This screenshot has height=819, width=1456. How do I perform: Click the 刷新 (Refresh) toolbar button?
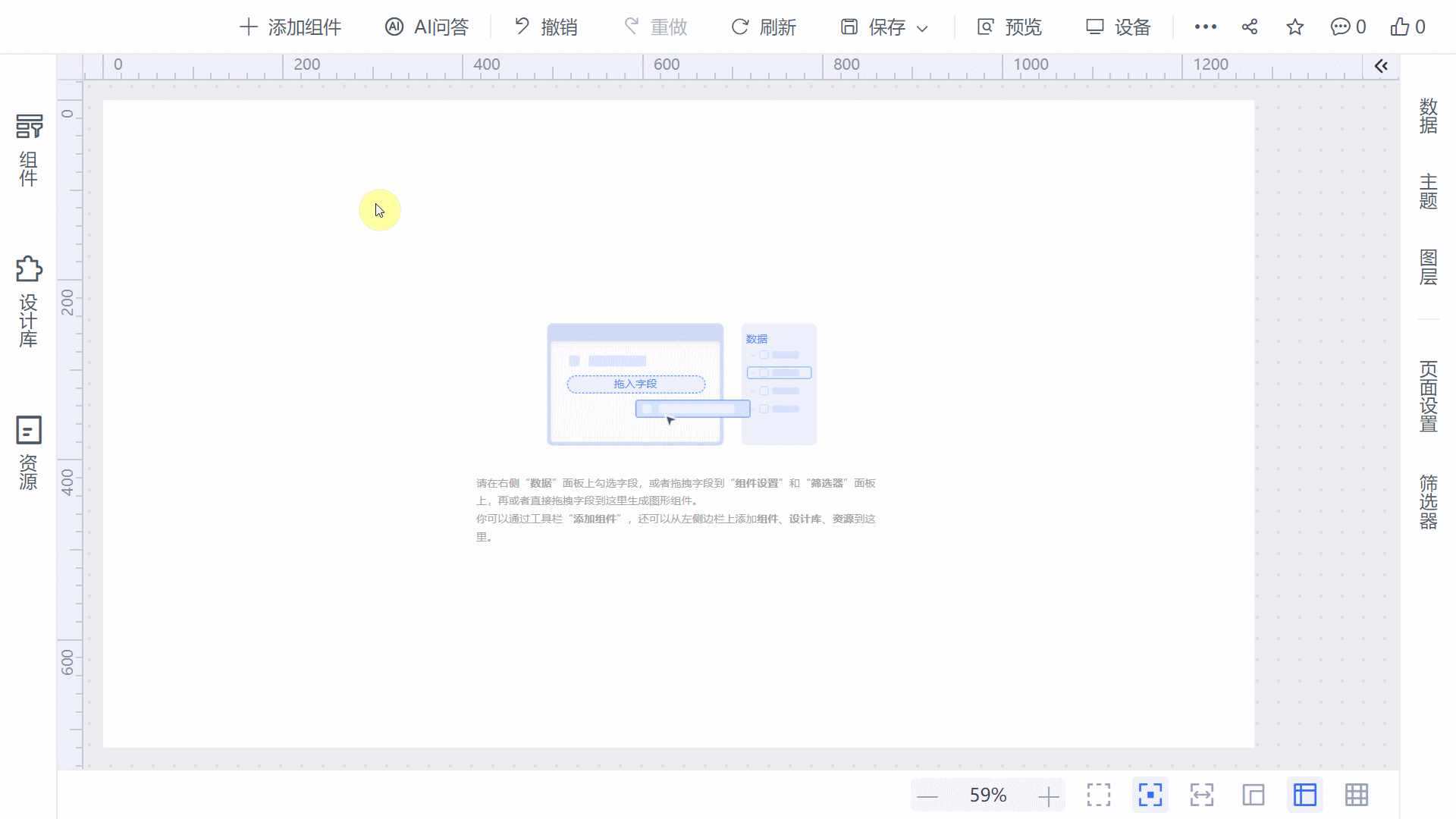763,27
